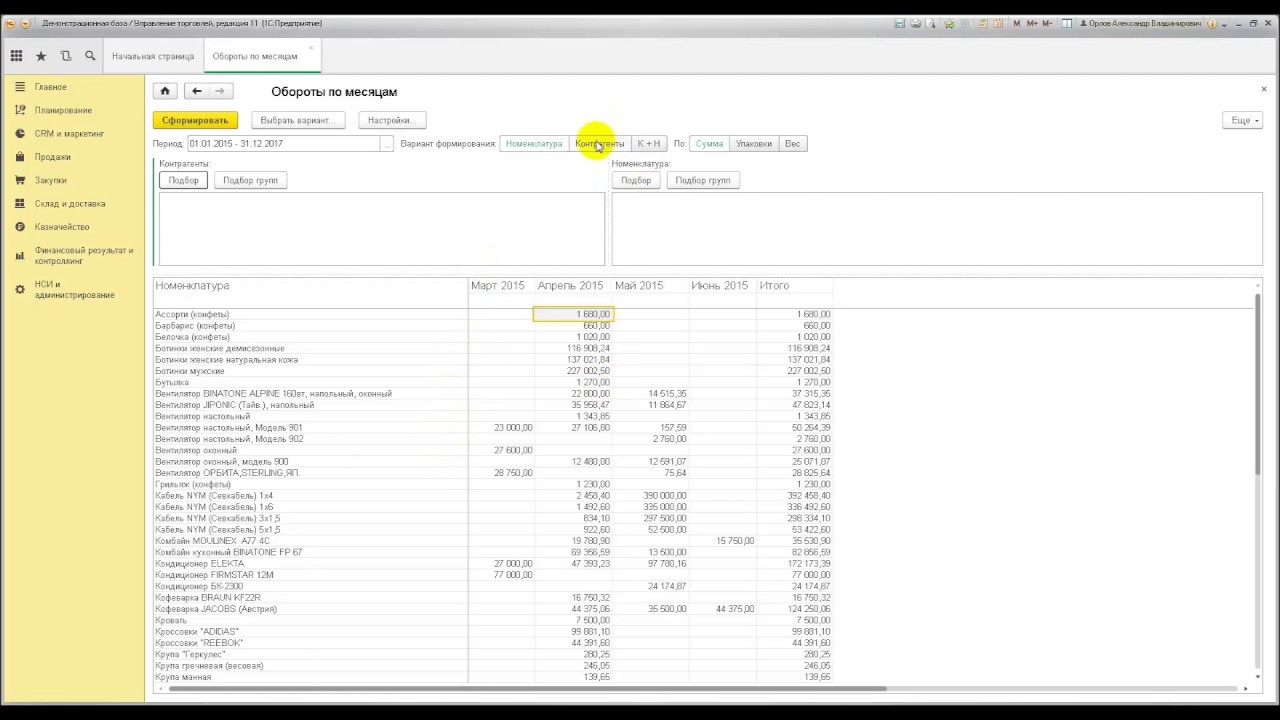Click the panel layout settings icon

(x=1067, y=23)
